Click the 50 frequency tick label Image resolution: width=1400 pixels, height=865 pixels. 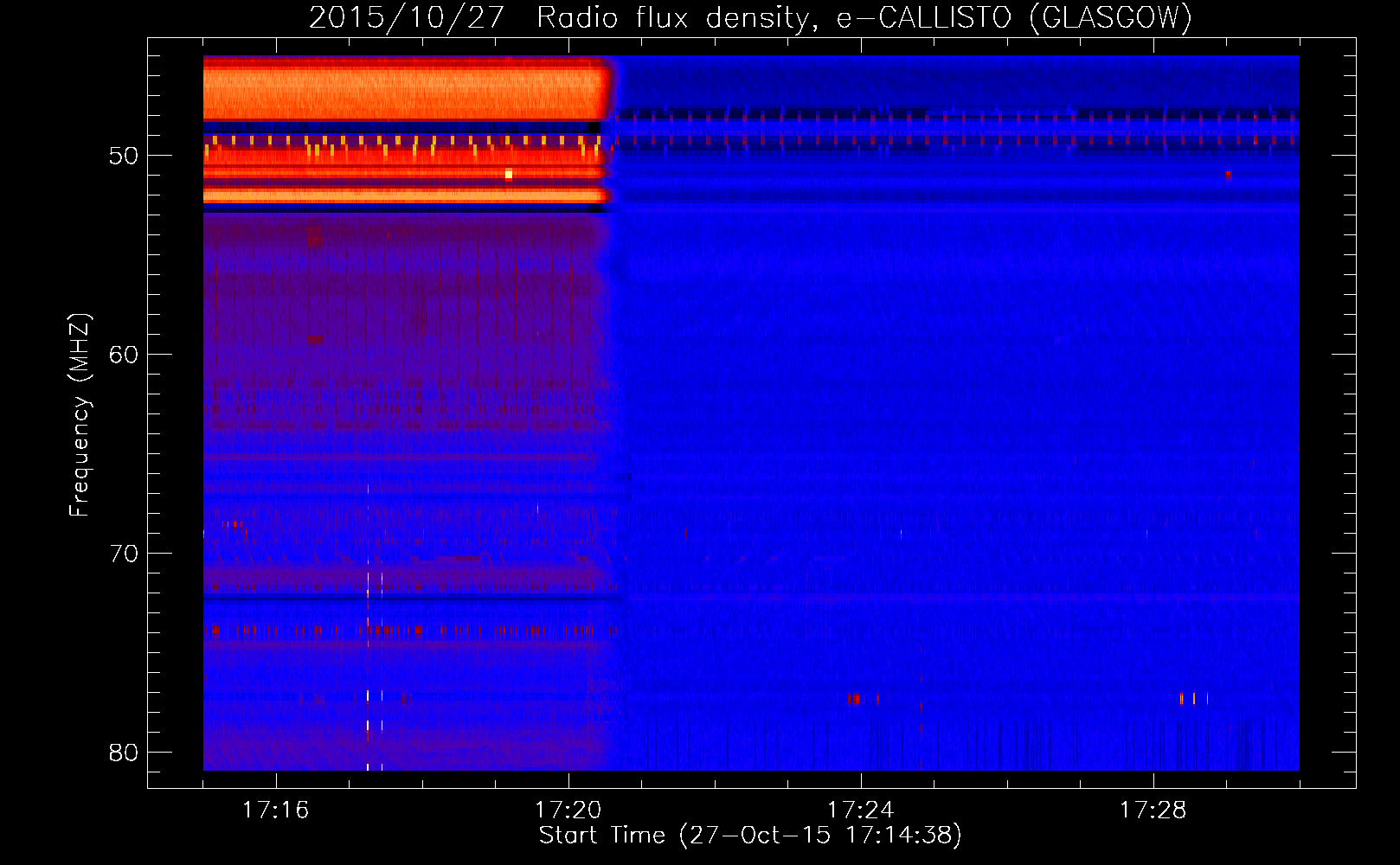coord(124,156)
